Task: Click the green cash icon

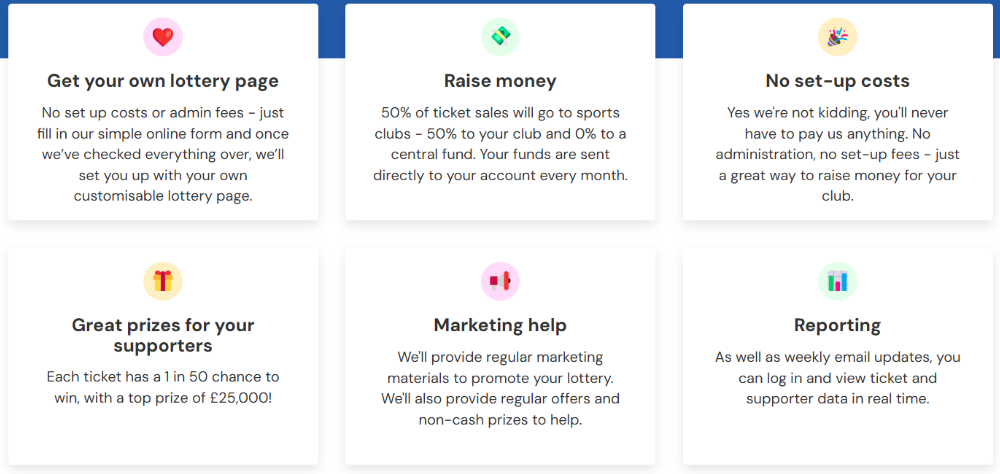Action: coord(500,37)
